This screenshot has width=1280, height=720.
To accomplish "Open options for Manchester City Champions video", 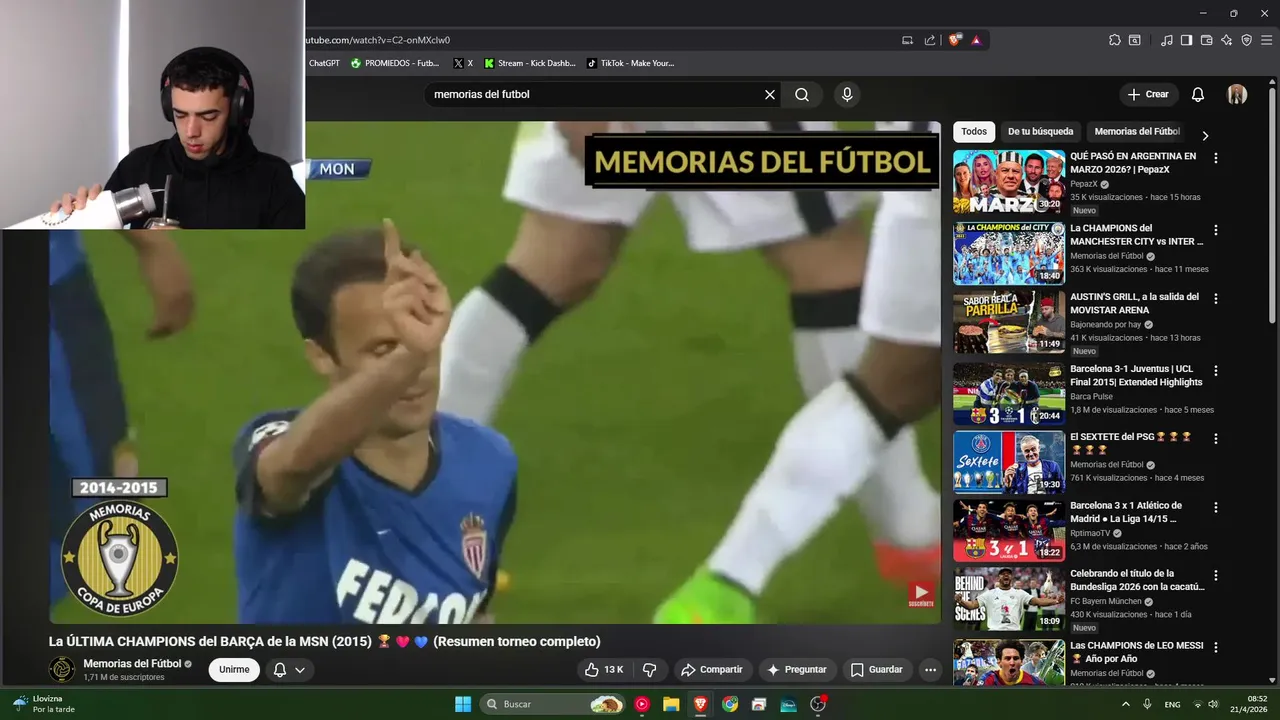I will [1216, 230].
